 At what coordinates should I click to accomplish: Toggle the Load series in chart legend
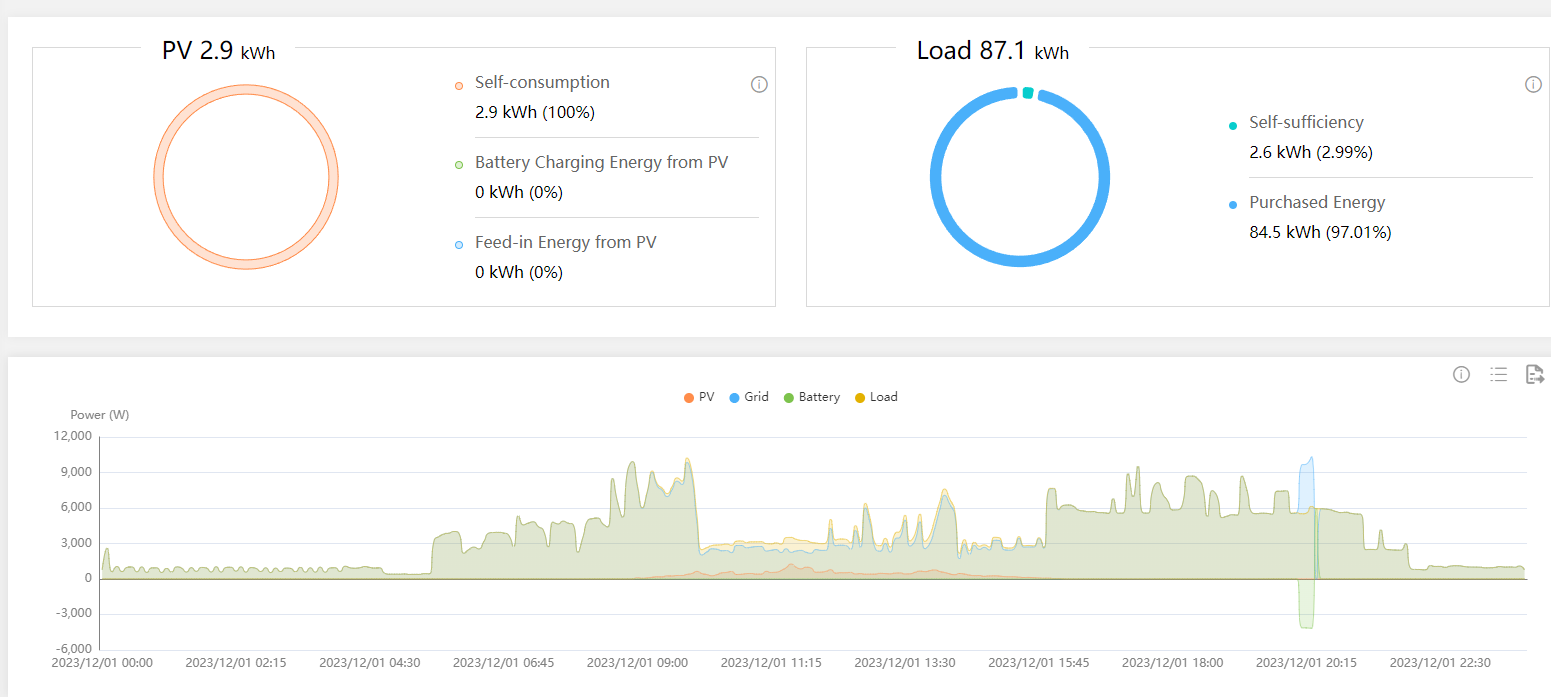(876, 397)
